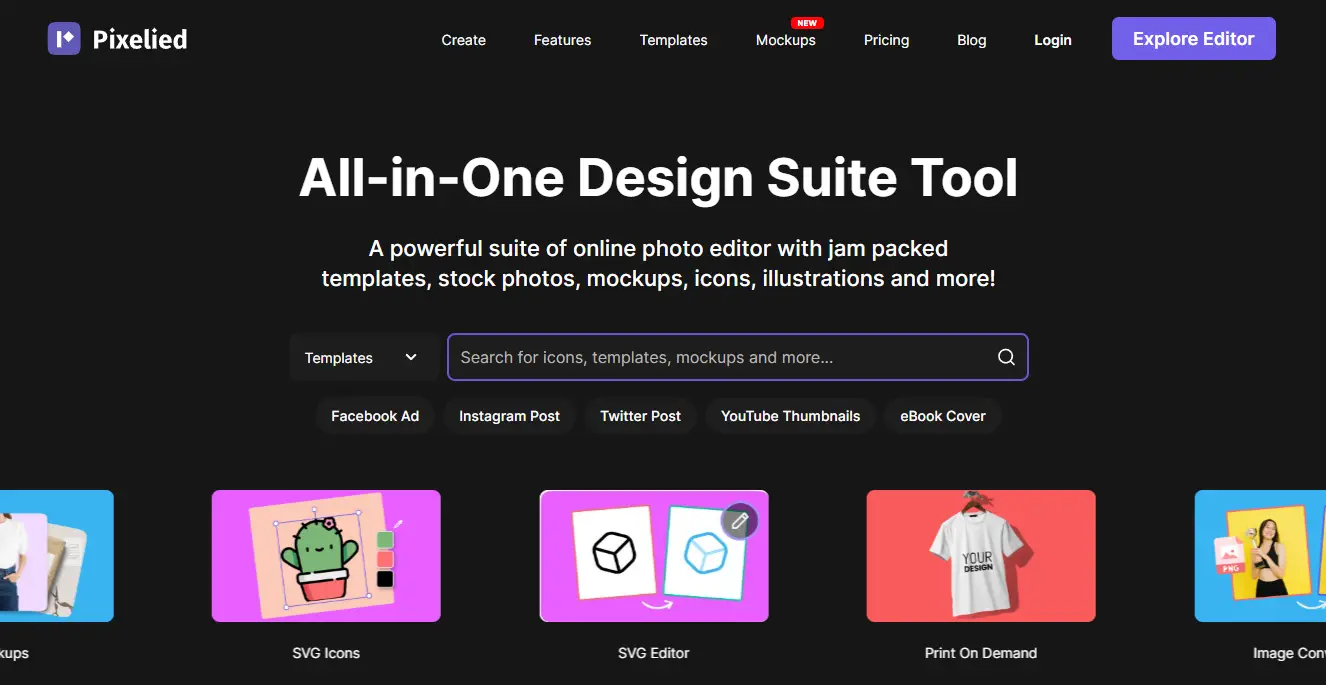The width and height of the screenshot is (1326, 685).
Task: Open the Create navigation menu
Action: point(464,40)
